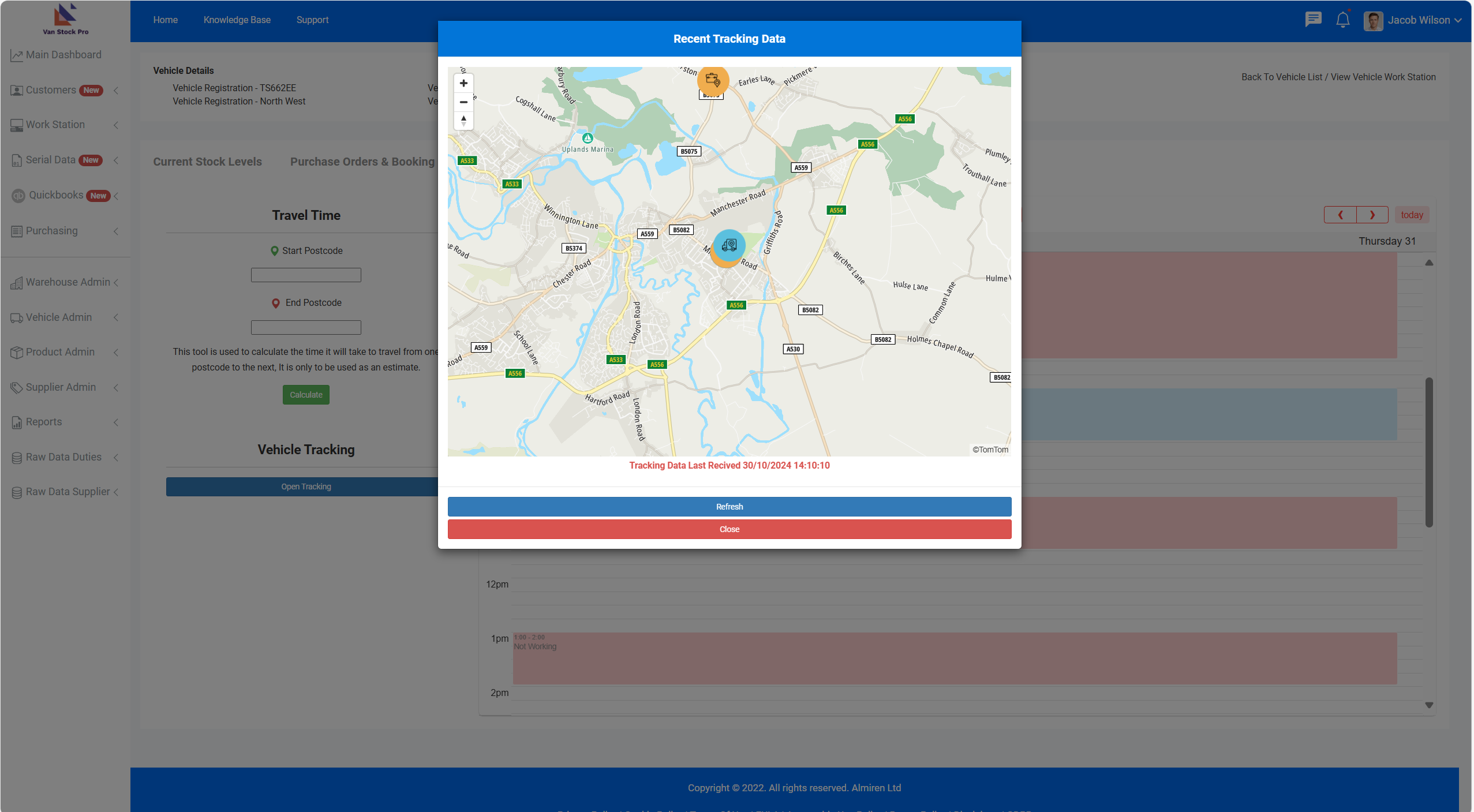Click 'Vehicle Registration - TS662EE' text
Image resolution: width=1474 pixels, height=812 pixels.
[234, 88]
